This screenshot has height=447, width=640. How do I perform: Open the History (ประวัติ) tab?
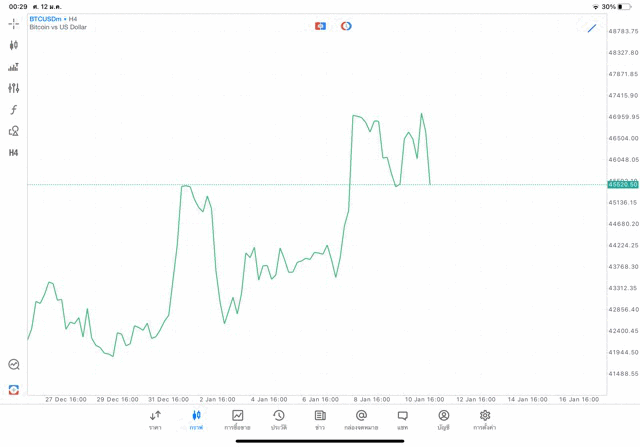279,420
